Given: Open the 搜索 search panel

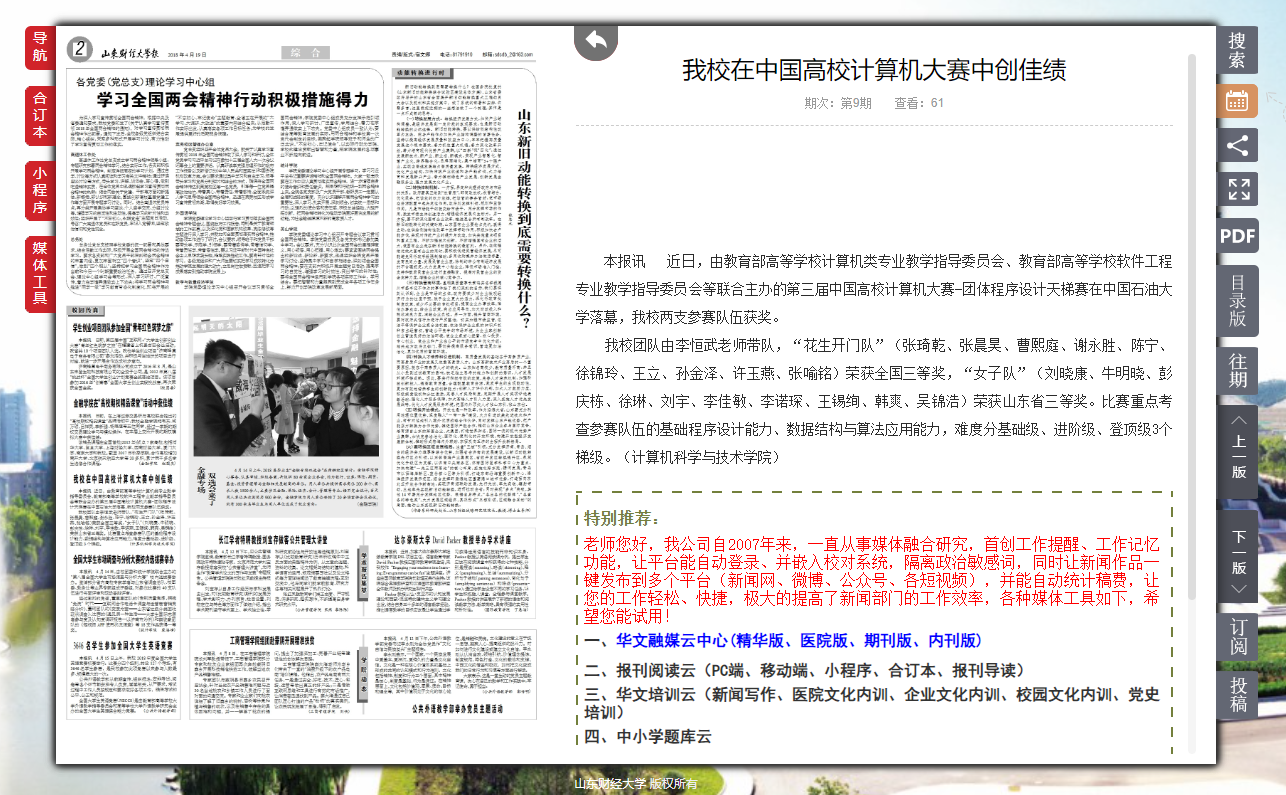Looking at the screenshot, I should click(x=1237, y=50).
